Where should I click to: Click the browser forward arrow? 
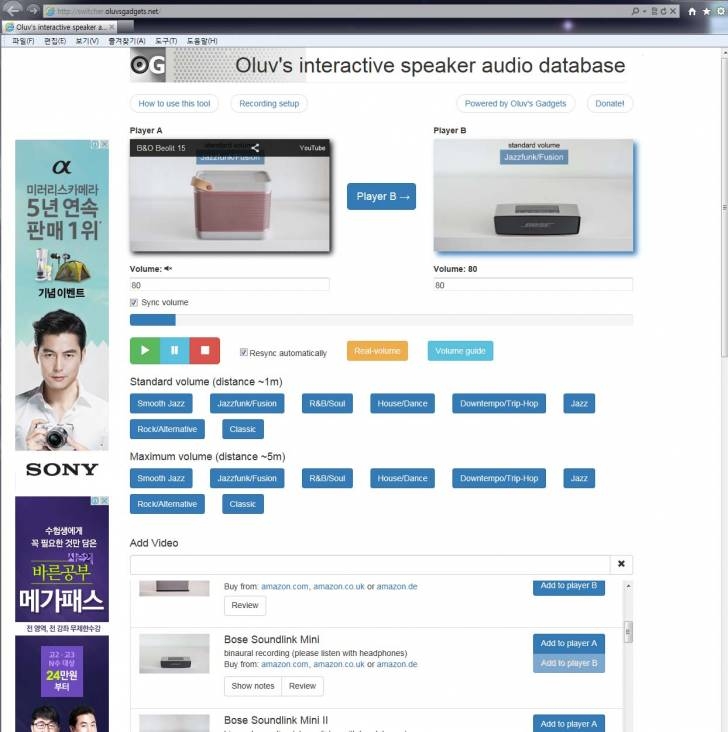[33, 10]
